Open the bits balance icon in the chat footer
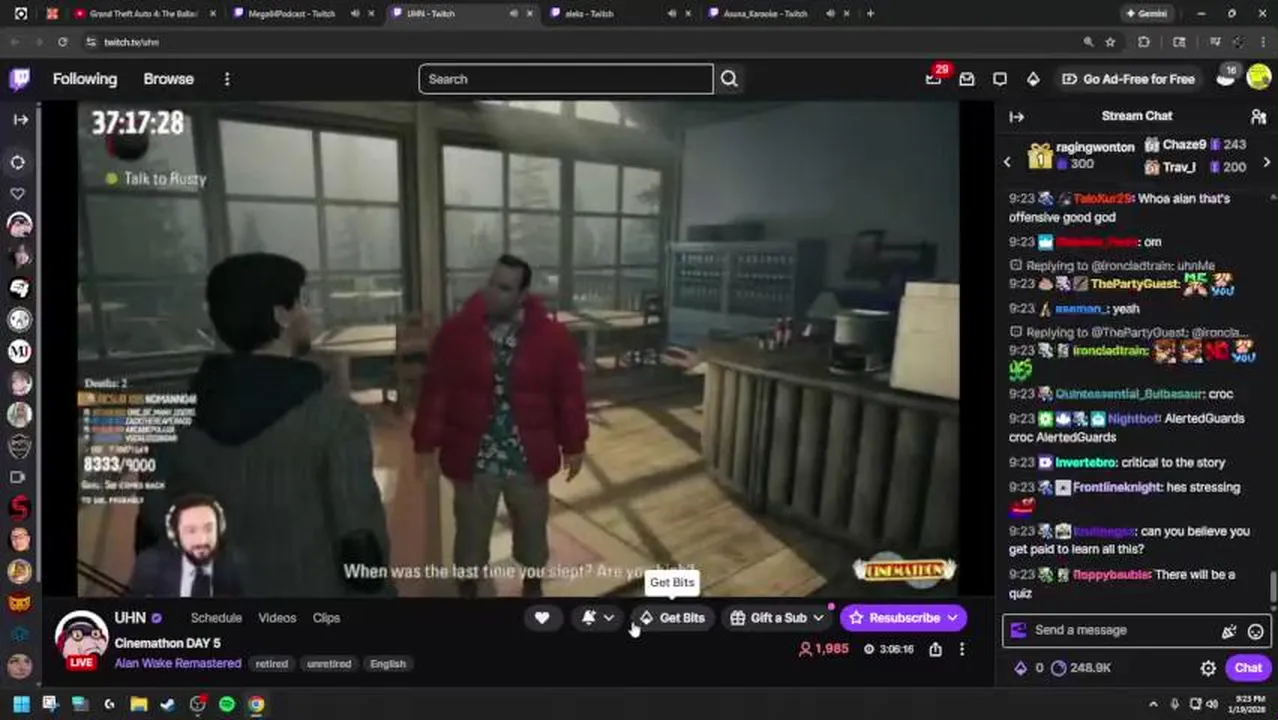The image size is (1278, 720). point(1020,668)
